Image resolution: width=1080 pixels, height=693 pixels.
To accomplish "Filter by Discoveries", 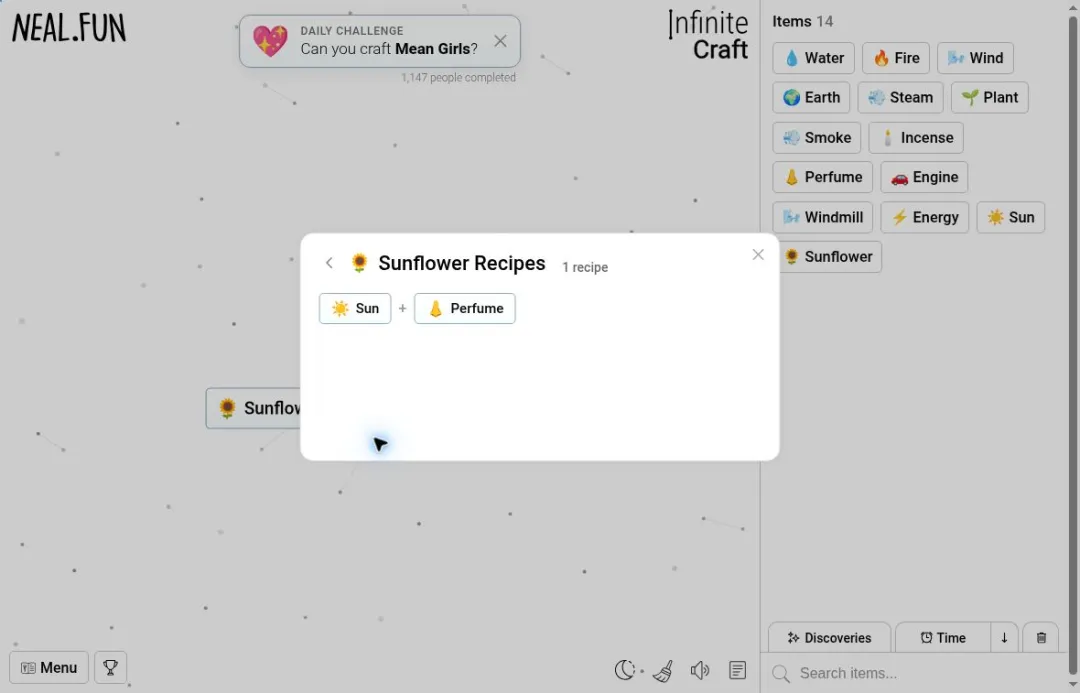I will coord(829,638).
